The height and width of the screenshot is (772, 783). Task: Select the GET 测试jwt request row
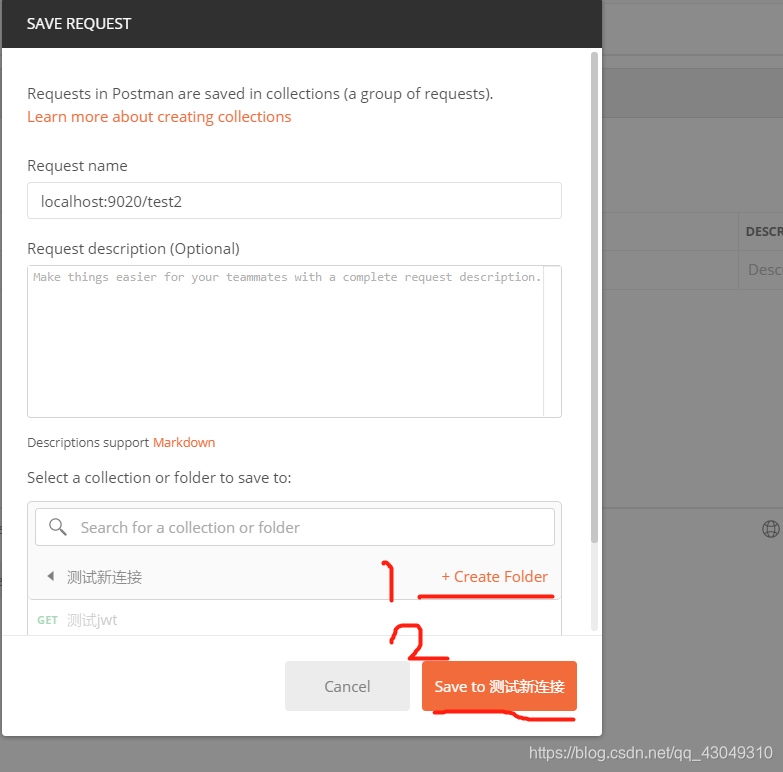click(294, 620)
